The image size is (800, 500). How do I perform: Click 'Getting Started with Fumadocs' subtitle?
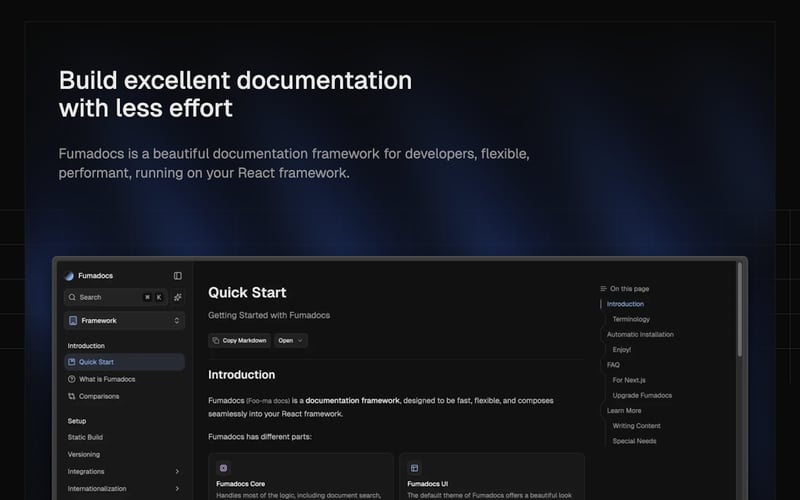(269, 315)
